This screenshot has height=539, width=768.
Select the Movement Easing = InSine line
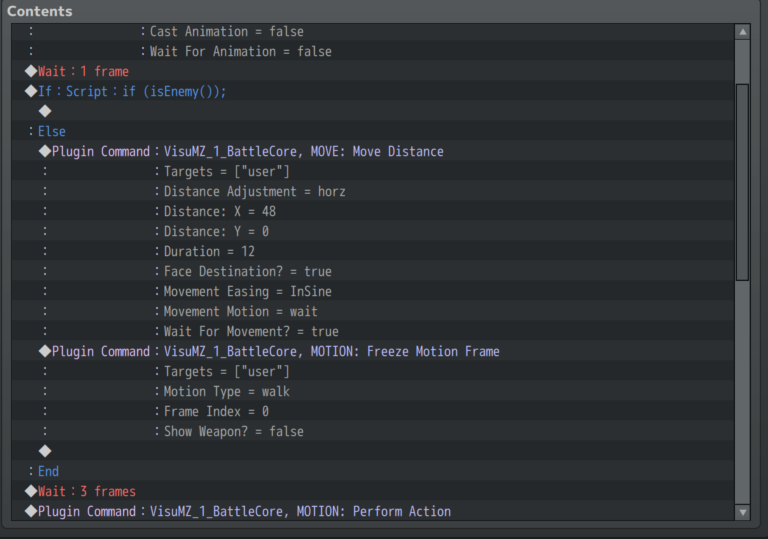coord(373,291)
